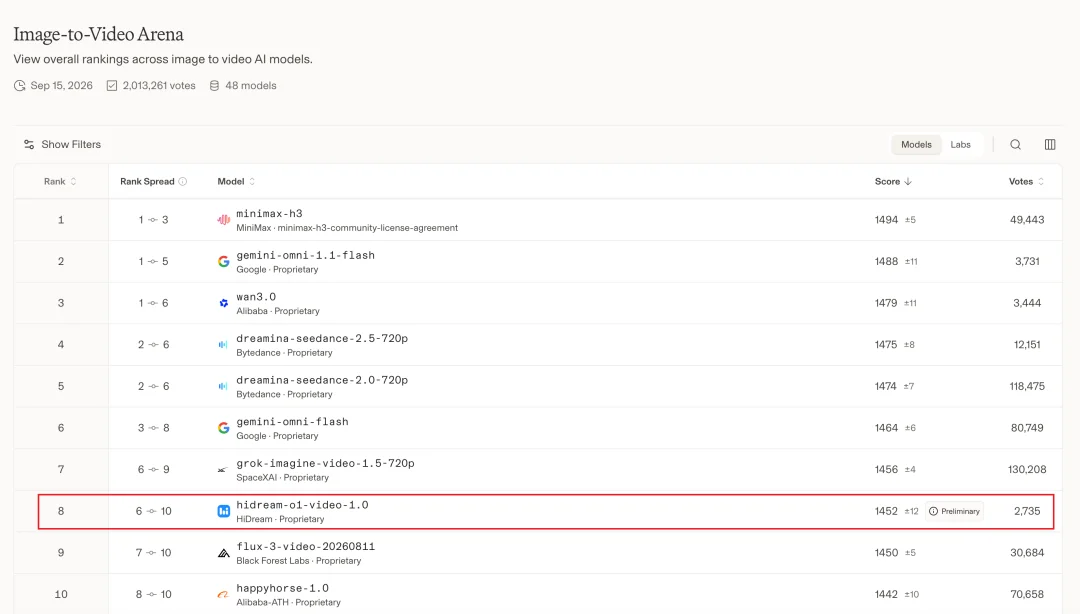Click the MiniMax license agreement subtitle
This screenshot has width=1080, height=614.
pos(346,228)
